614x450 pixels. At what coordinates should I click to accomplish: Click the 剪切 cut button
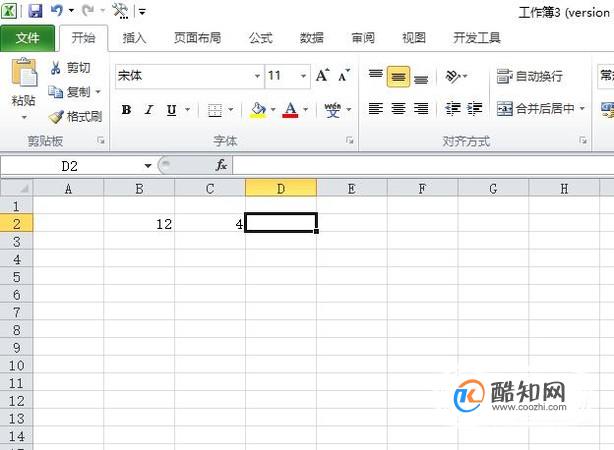point(70,68)
